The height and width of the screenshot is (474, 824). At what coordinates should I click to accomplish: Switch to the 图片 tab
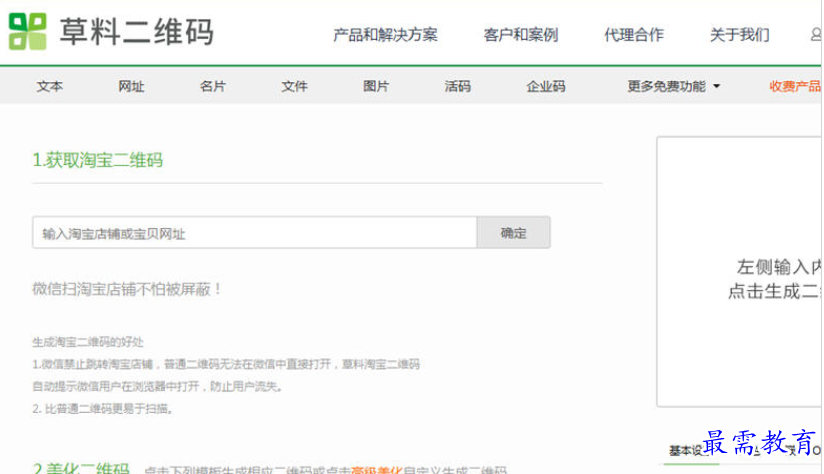tap(376, 86)
